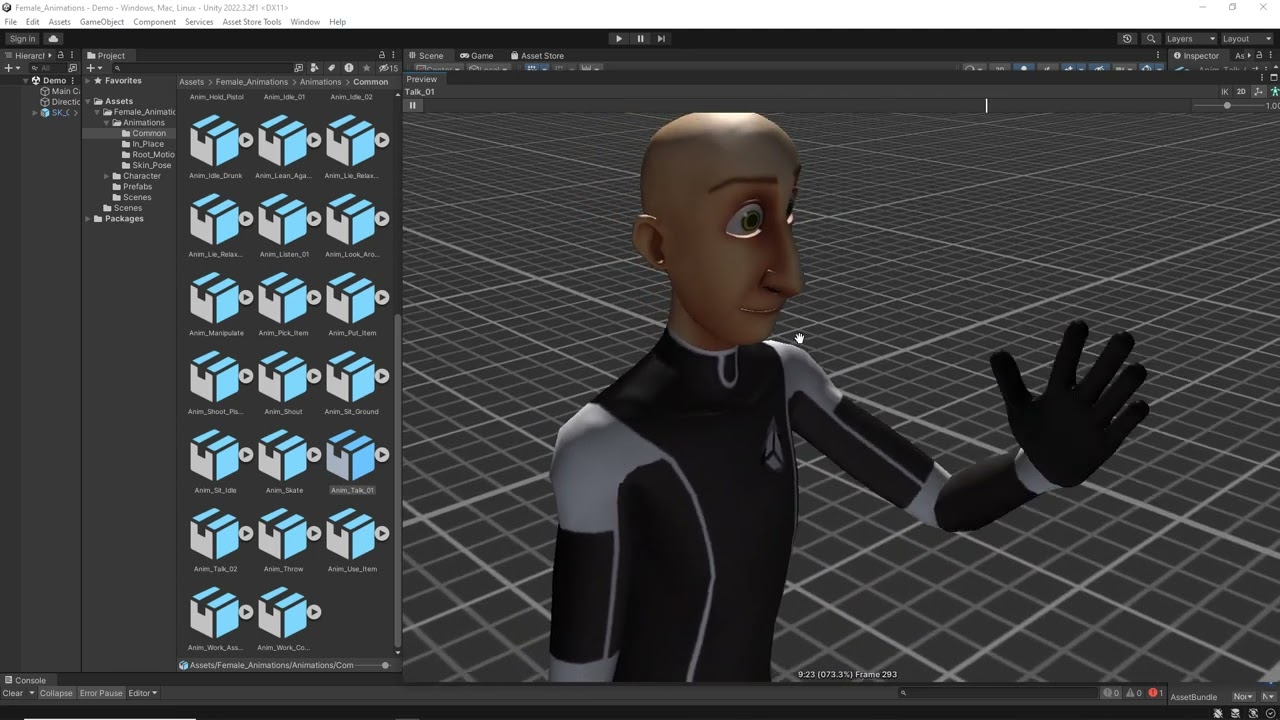The height and width of the screenshot is (720, 1280).
Task: Pause the animation preview playback
Action: pyautogui.click(x=412, y=105)
